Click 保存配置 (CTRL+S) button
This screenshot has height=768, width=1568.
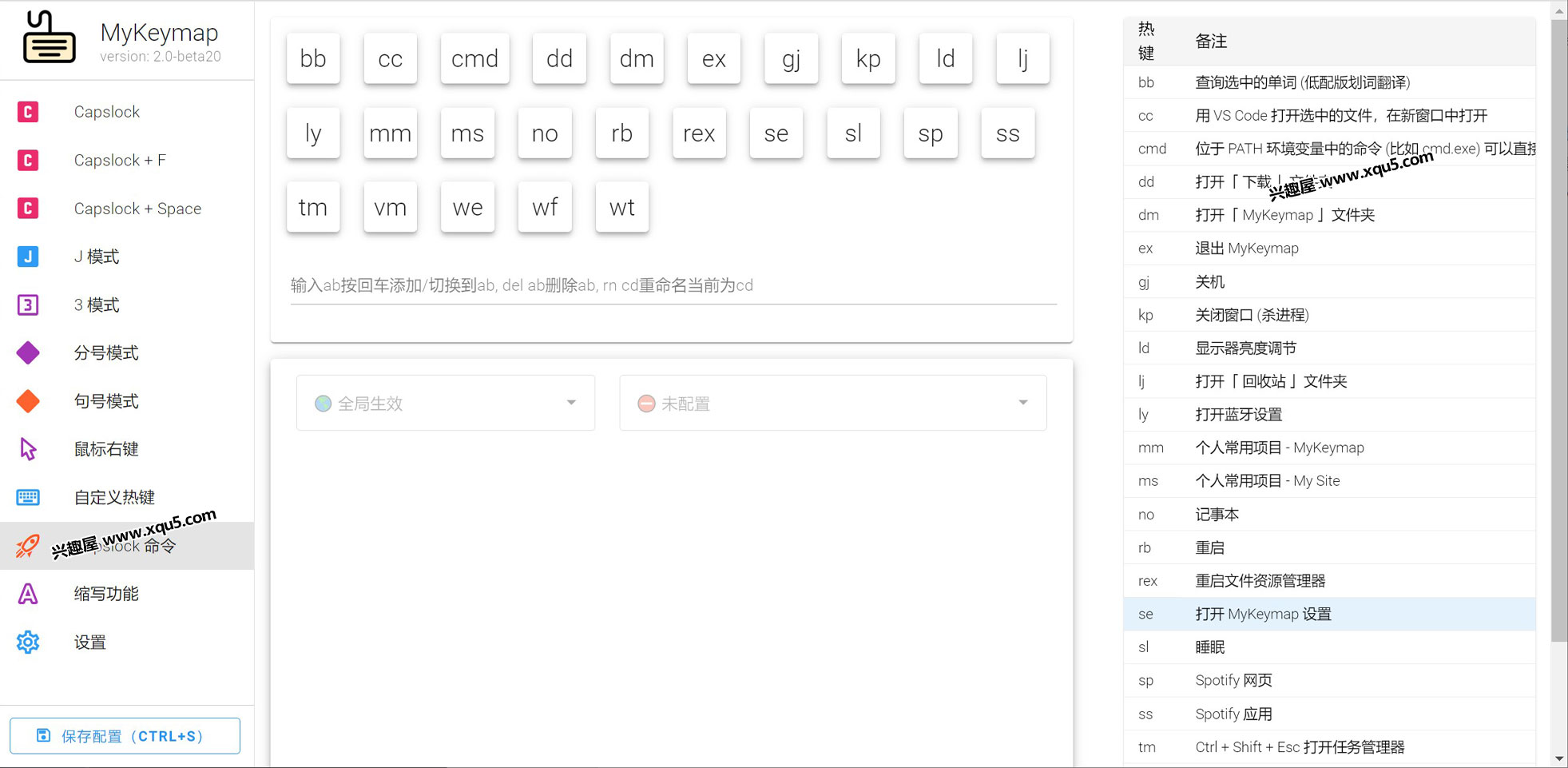(125, 735)
